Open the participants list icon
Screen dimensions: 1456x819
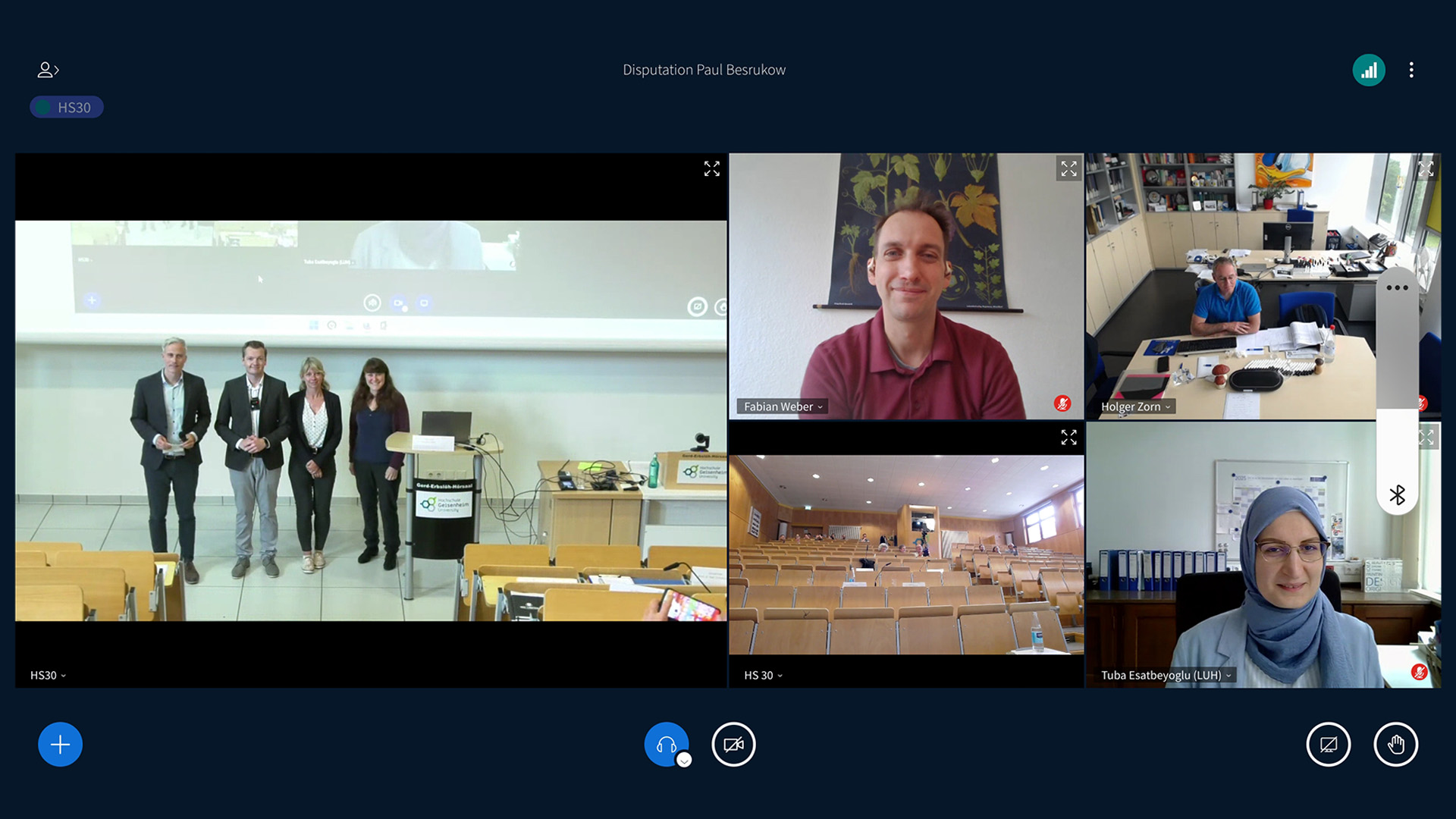point(48,70)
